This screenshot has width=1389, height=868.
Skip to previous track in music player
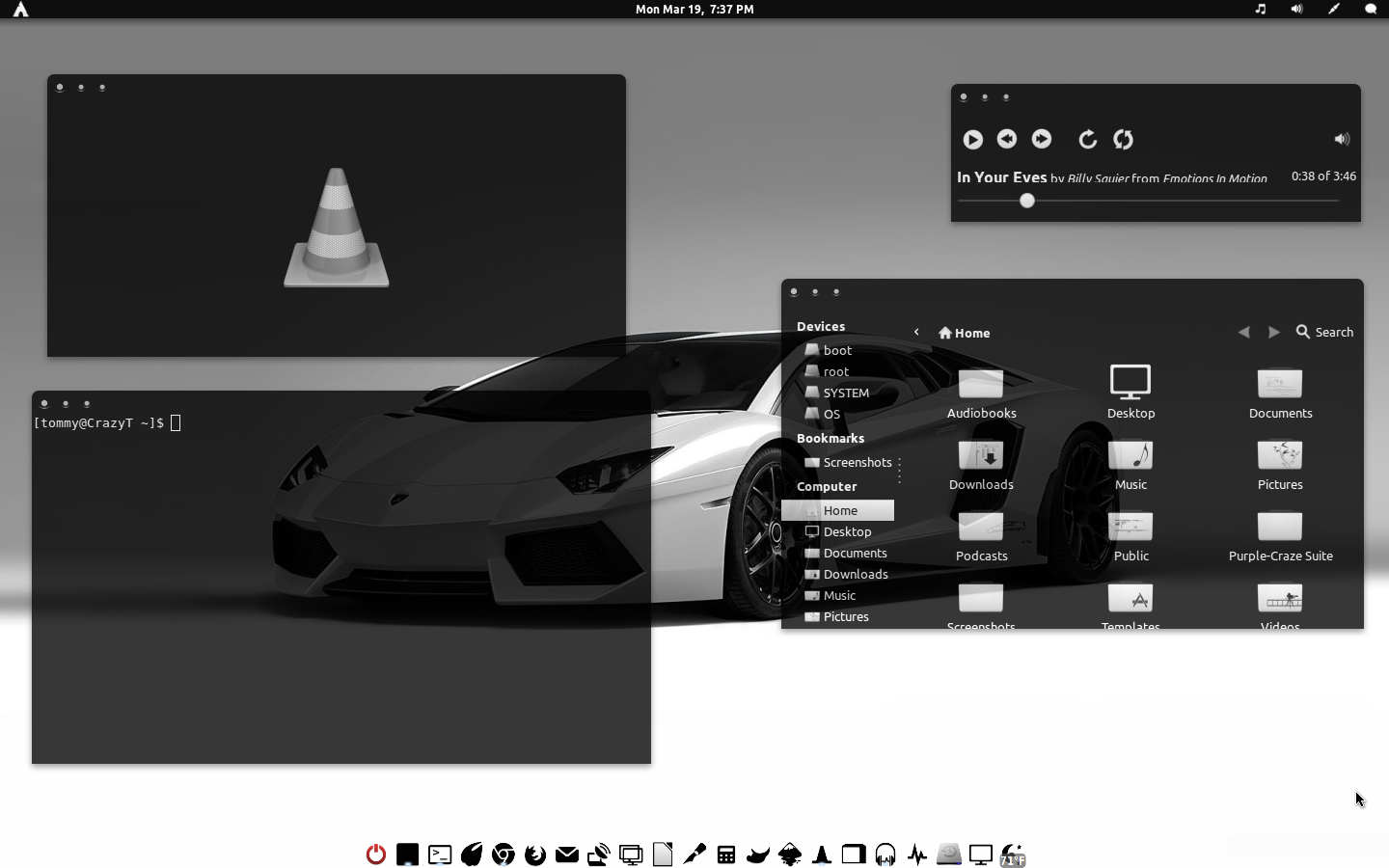click(1007, 139)
